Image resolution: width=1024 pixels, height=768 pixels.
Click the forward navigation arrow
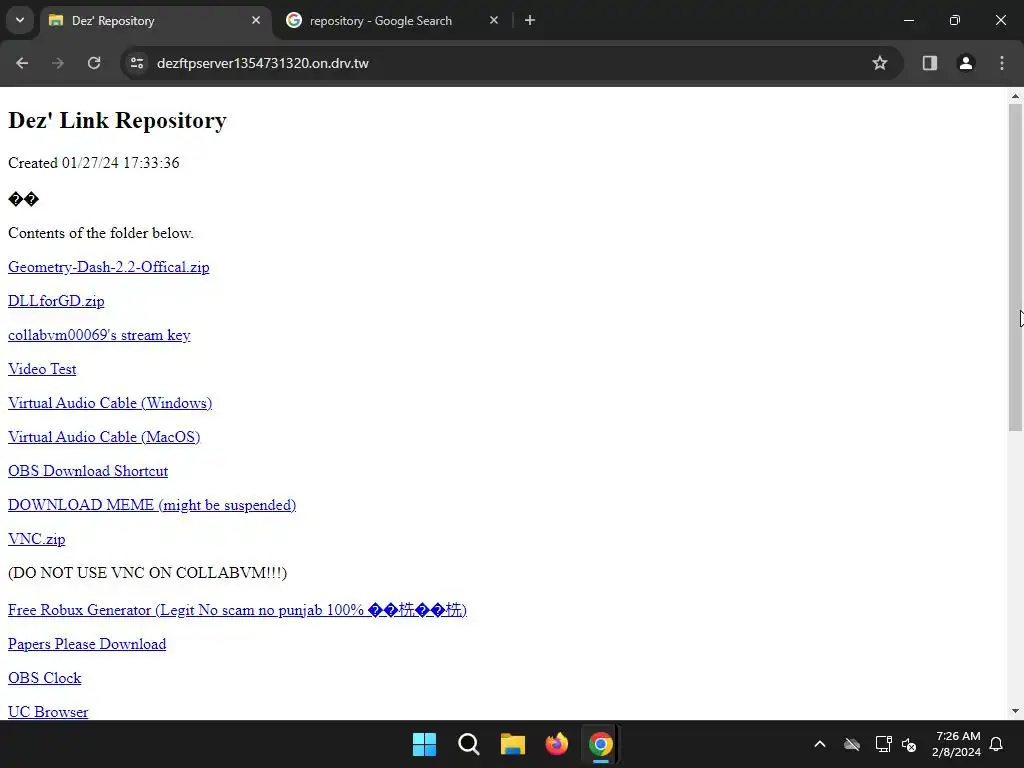click(x=58, y=63)
